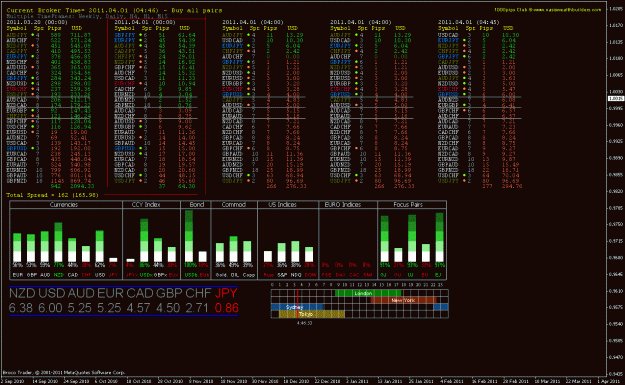Click weekly total 2094.33 USD value
The height and width of the screenshot is (385, 625).
click(x=83, y=186)
